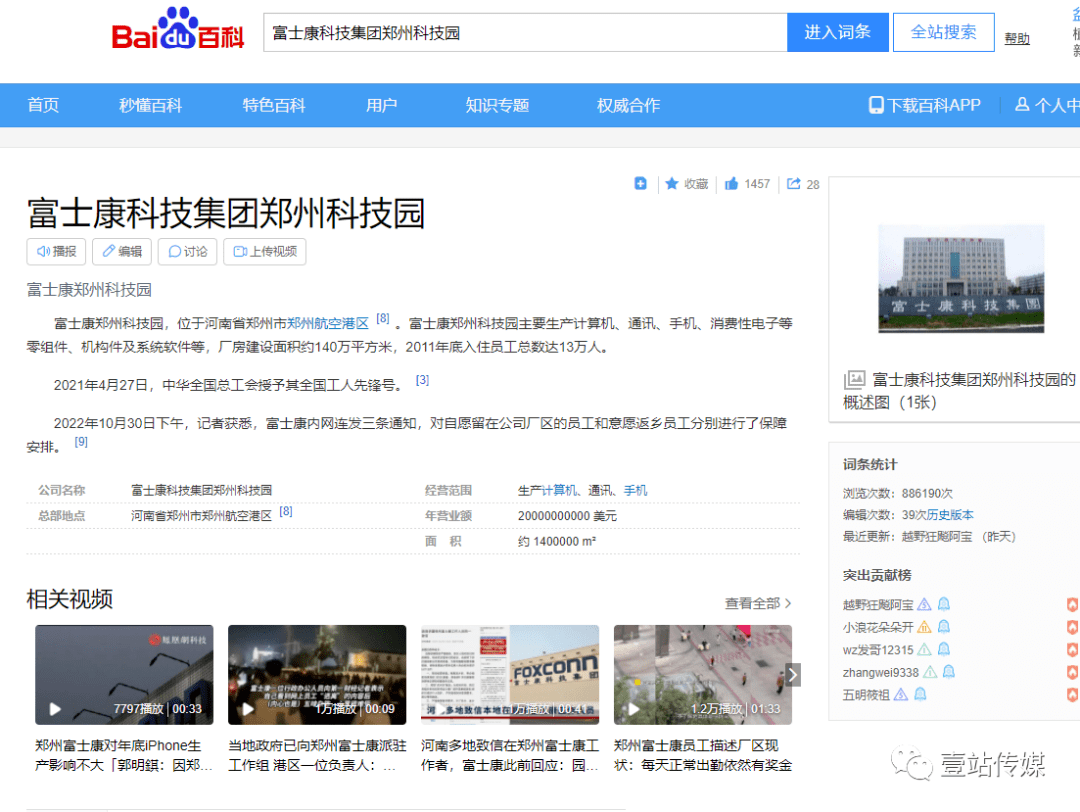Open the 特色百科 navigation menu

[x=273, y=105]
